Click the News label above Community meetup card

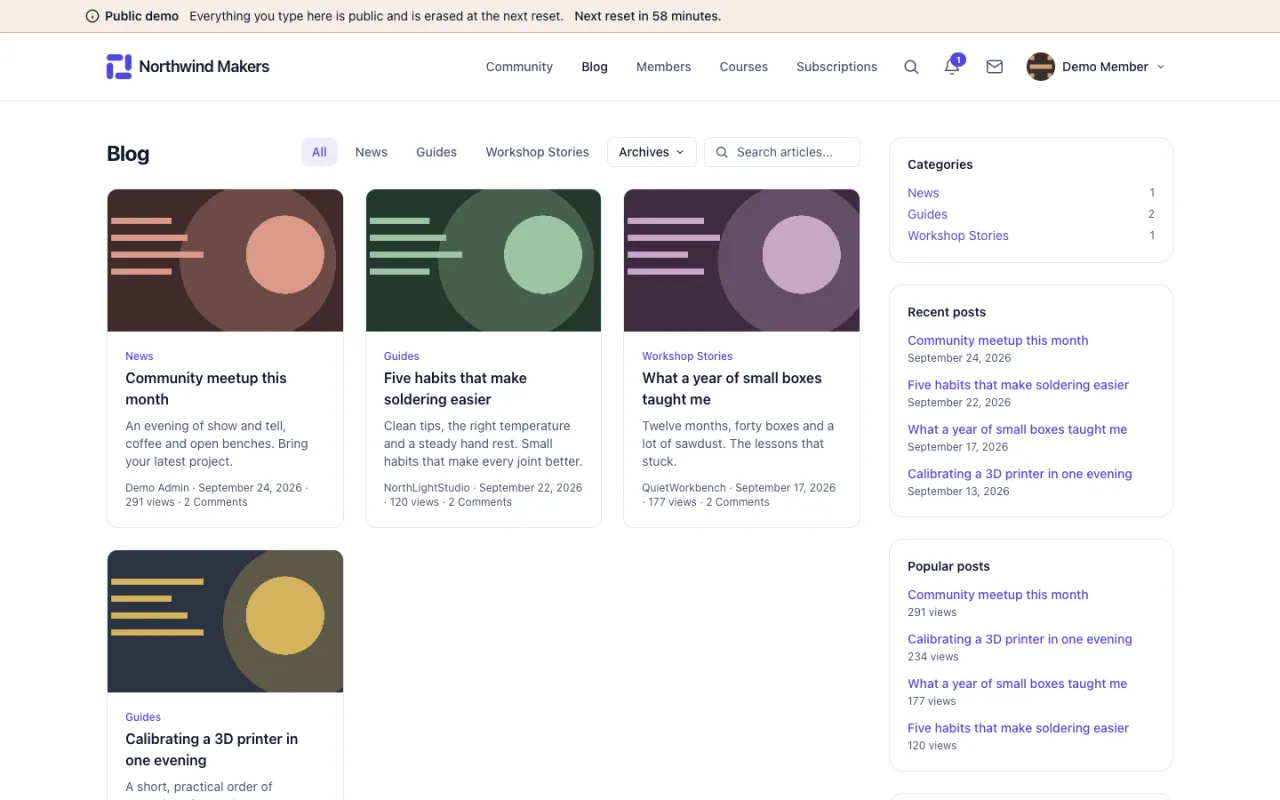[139, 356]
